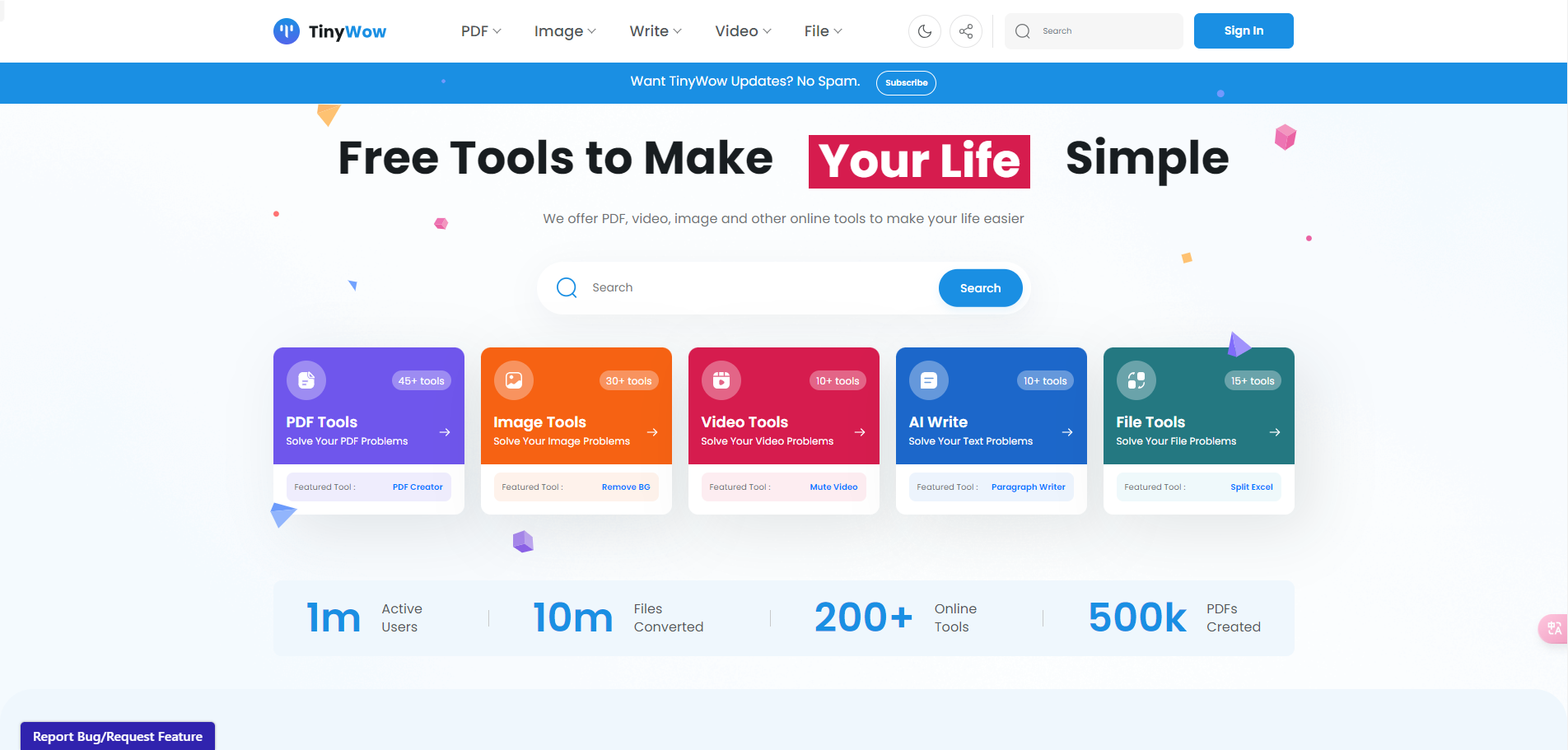This screenshot has height=750, width=1568.
Task: Open featured Mute Video tool
Action: [833, 487]
